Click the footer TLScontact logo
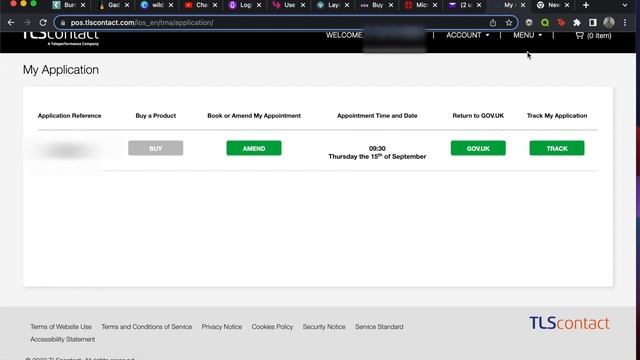The image size is (640, 360). point(569,323)
